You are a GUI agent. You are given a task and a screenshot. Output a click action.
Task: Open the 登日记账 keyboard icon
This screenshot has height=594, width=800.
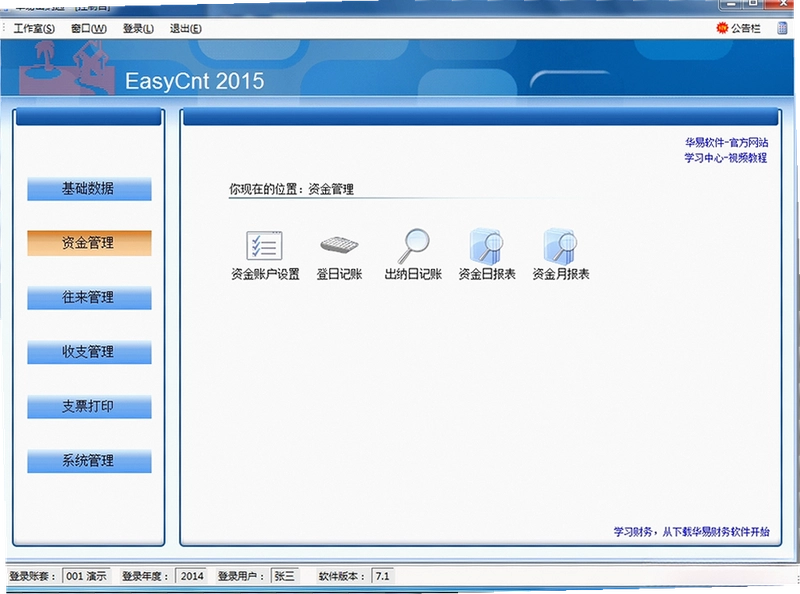339,244
